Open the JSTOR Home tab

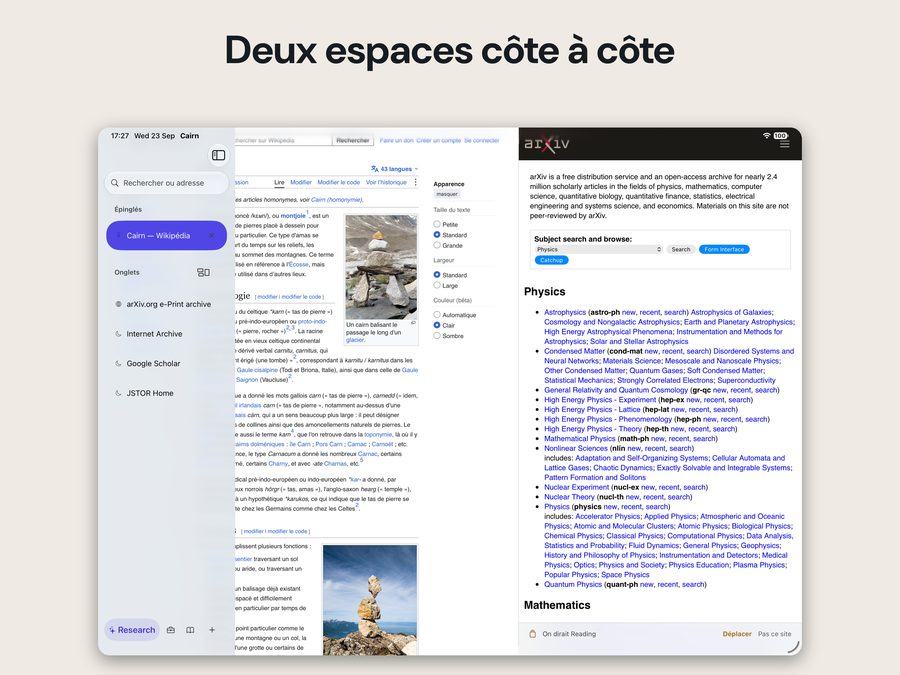click(x=166, y=393)
